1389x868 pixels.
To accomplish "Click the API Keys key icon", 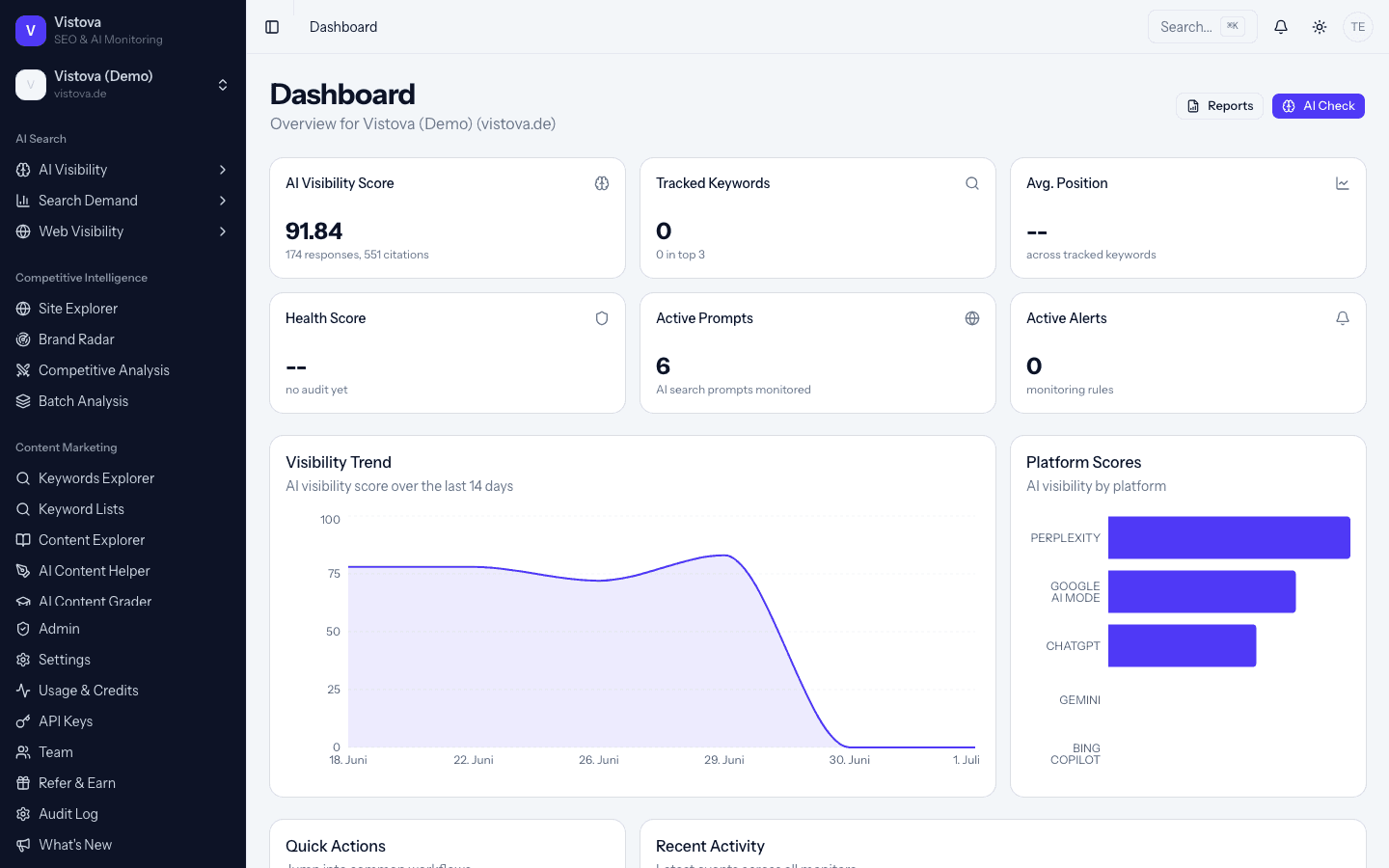I will coord(23,721).
